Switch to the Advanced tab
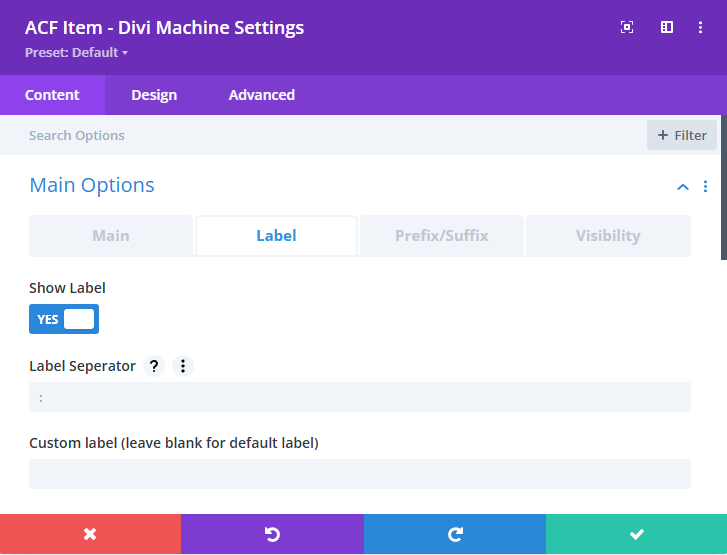 (x=261, y=95)
